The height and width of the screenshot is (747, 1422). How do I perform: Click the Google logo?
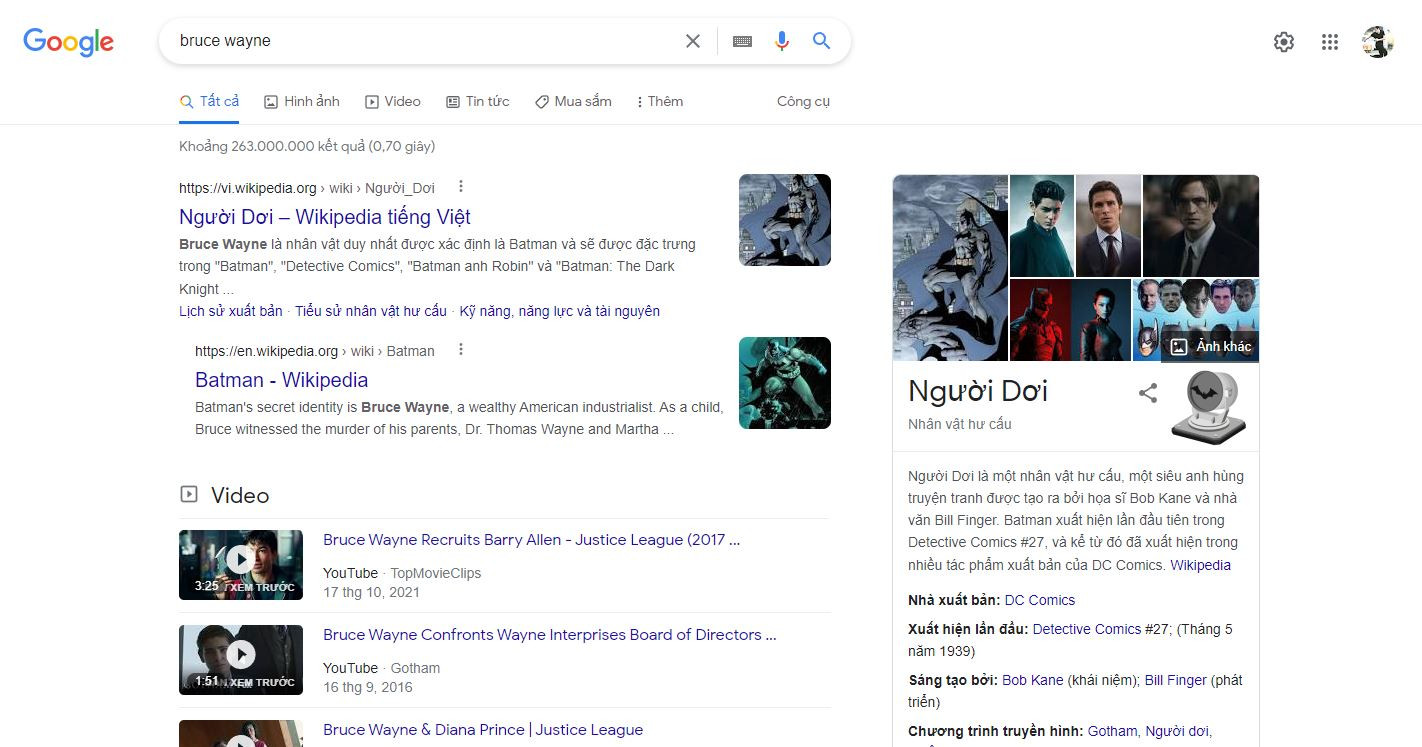pos(69,42)
